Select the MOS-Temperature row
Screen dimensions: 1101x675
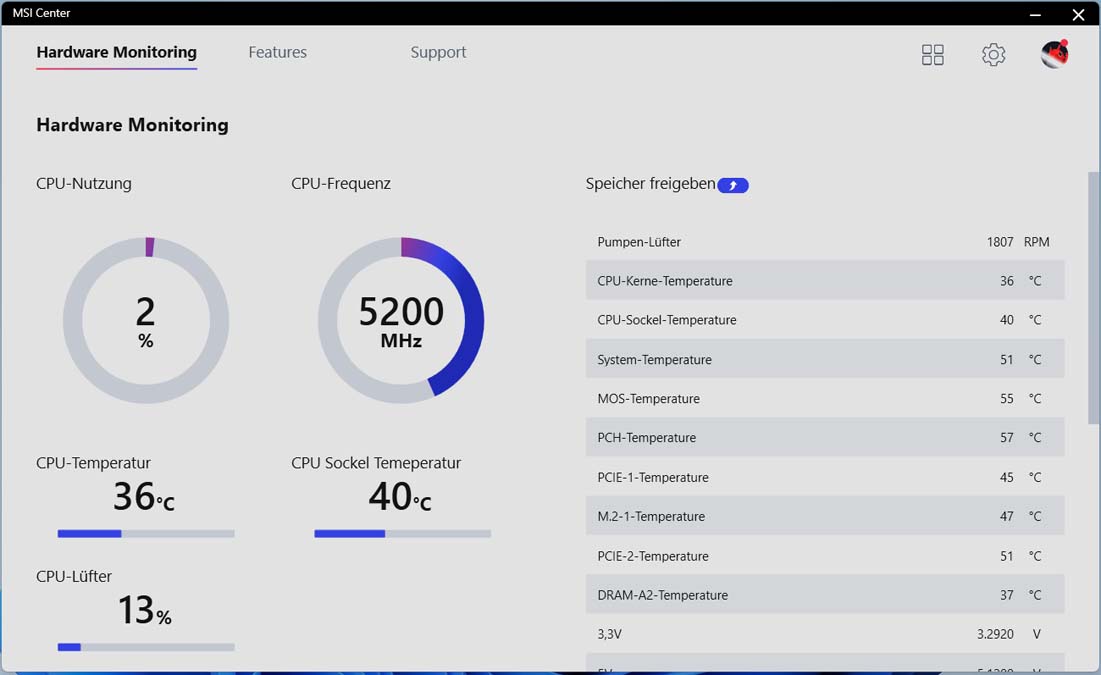[825, 398]
